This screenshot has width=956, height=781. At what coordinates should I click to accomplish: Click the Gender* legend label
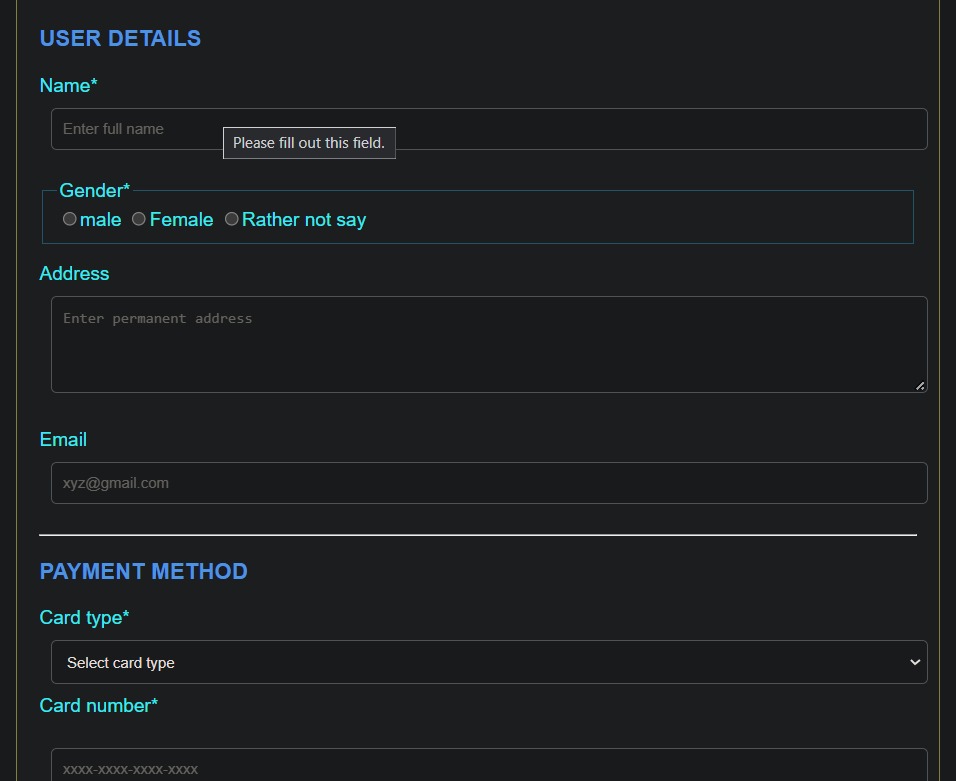pos(95,190)
